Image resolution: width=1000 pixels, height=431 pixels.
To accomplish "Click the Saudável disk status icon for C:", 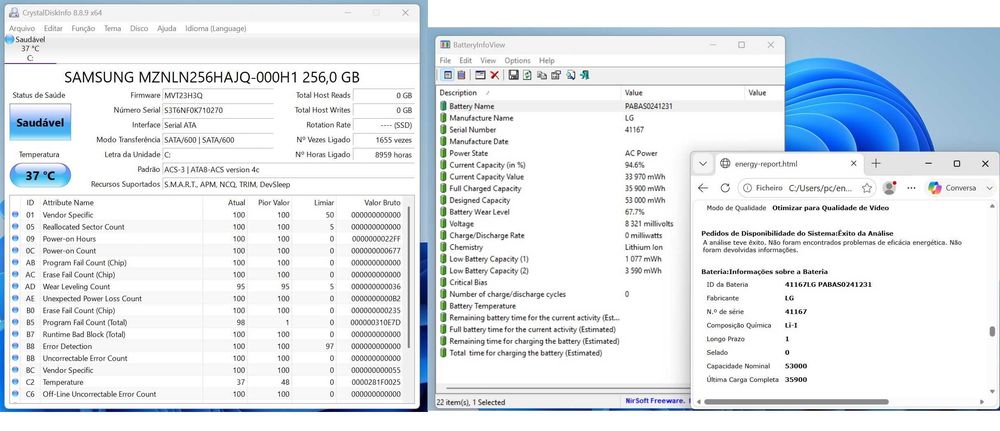I will [x=9, y=40].
